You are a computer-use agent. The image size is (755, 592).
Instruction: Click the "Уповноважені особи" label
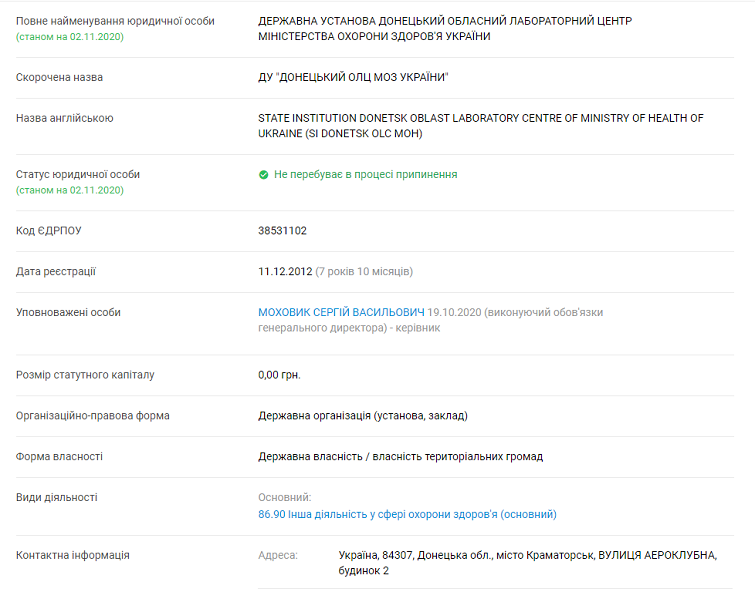(68, 312)
